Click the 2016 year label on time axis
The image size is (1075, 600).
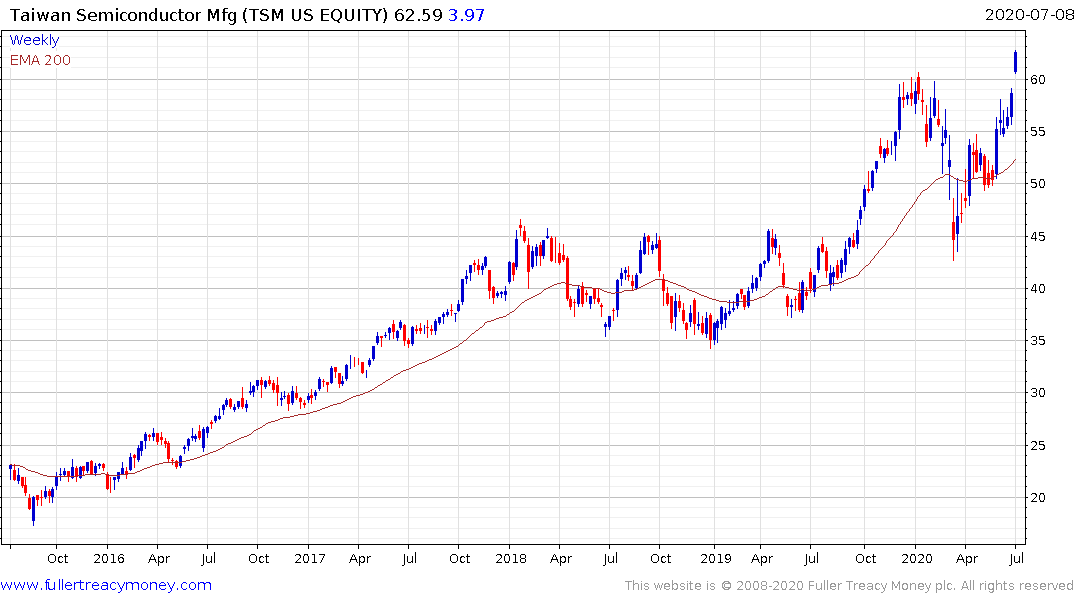(108, 558)
